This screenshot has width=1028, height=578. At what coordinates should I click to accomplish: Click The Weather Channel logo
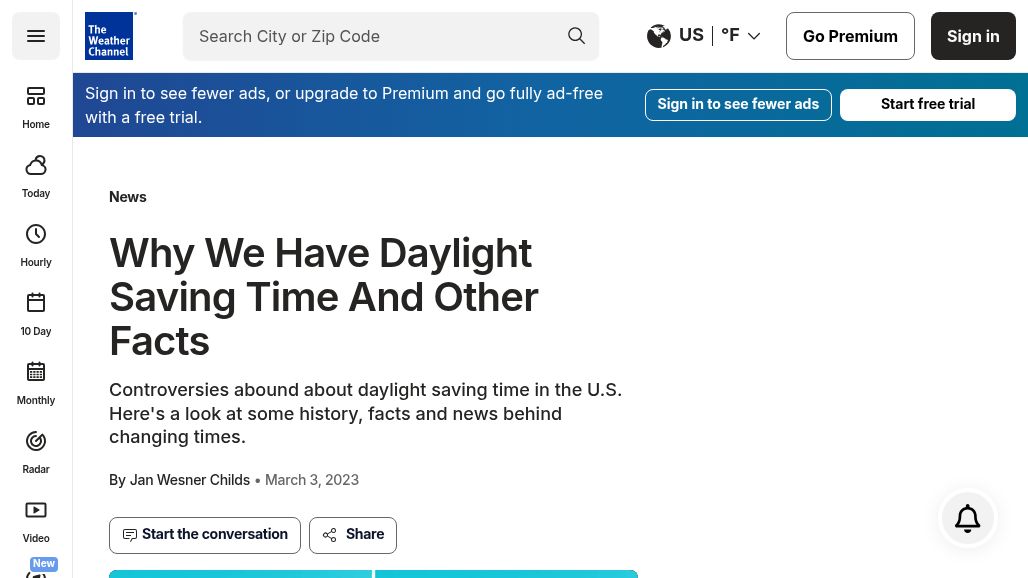(x=110, y=36)
